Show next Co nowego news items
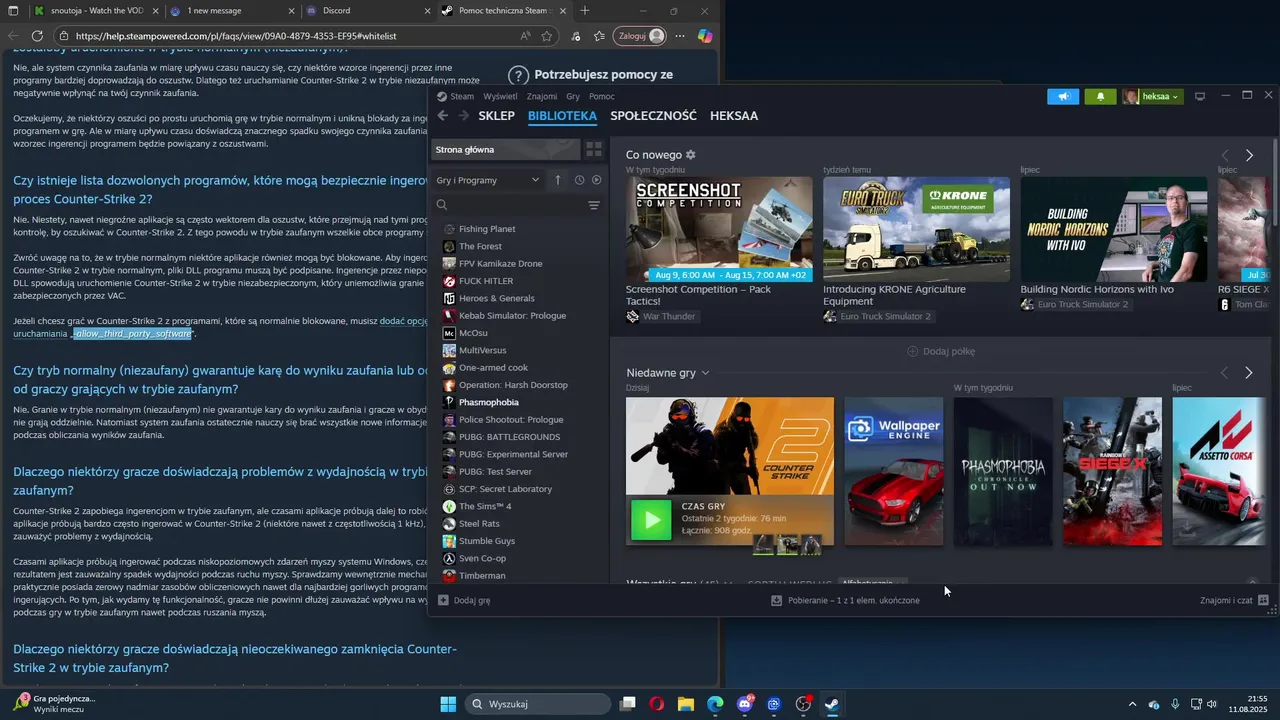Screen dimensions: 1280x720 point(1249,155)
